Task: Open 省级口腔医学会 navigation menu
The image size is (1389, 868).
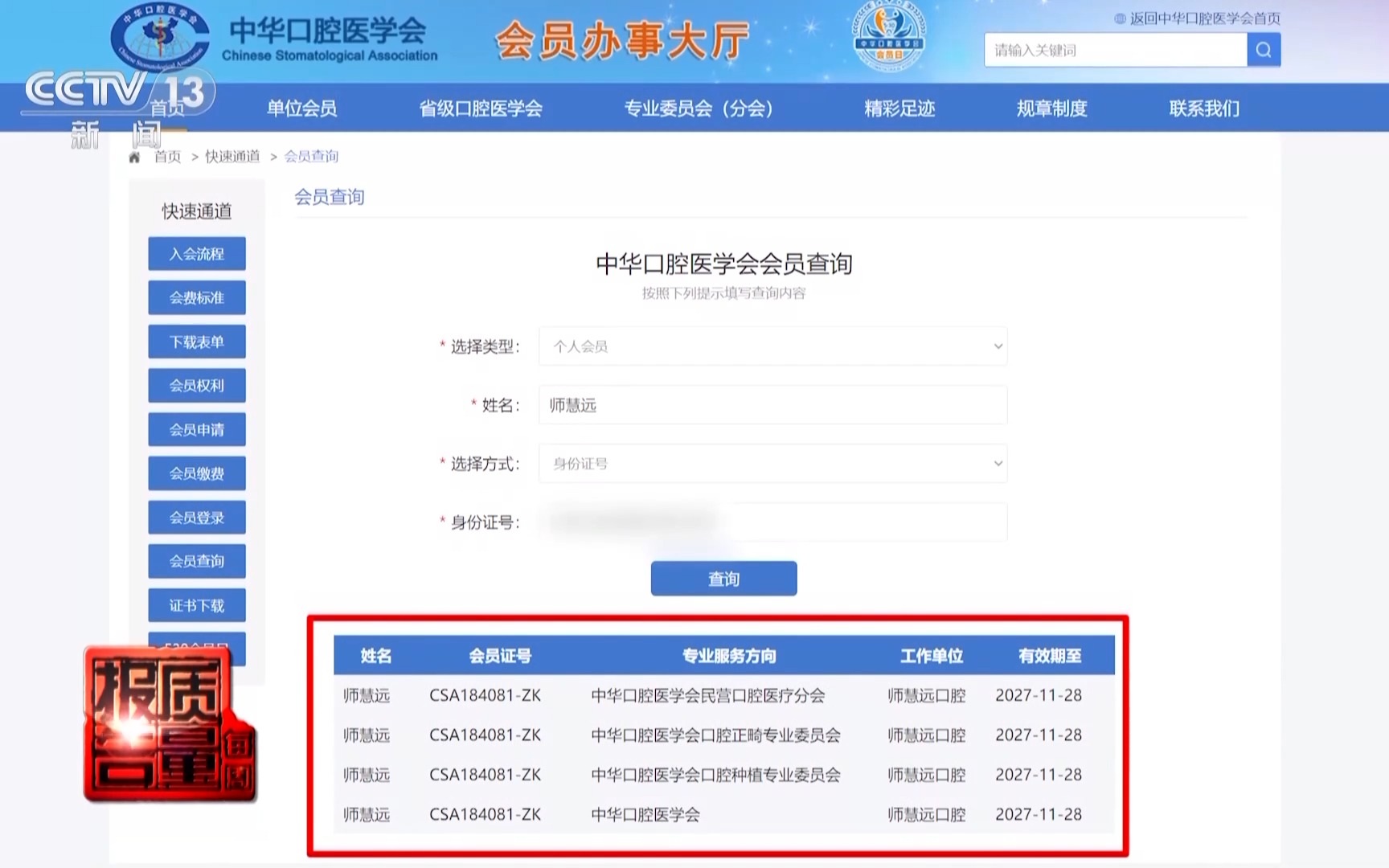Action: click(x=481, y=108)
